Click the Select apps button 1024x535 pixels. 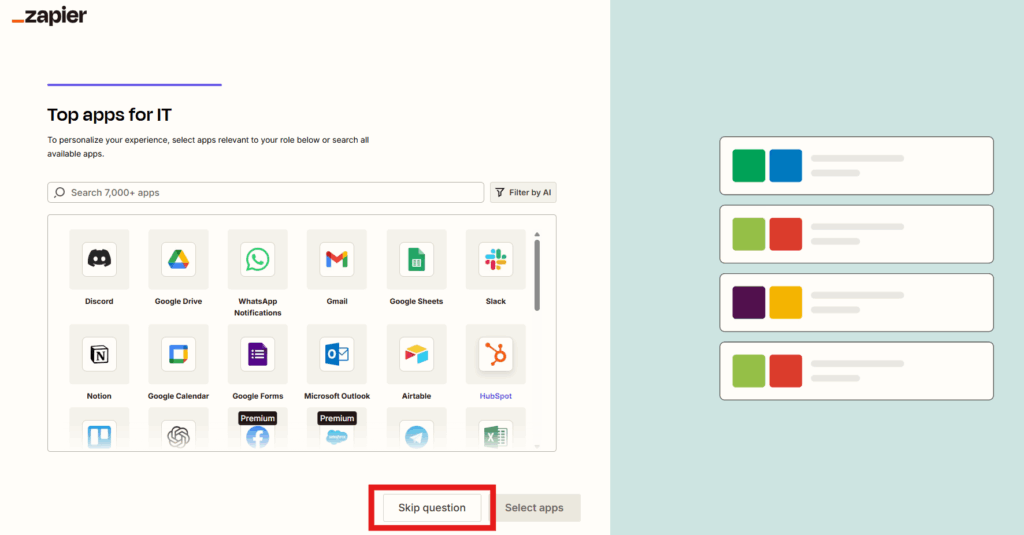click(x=534, y=508)
